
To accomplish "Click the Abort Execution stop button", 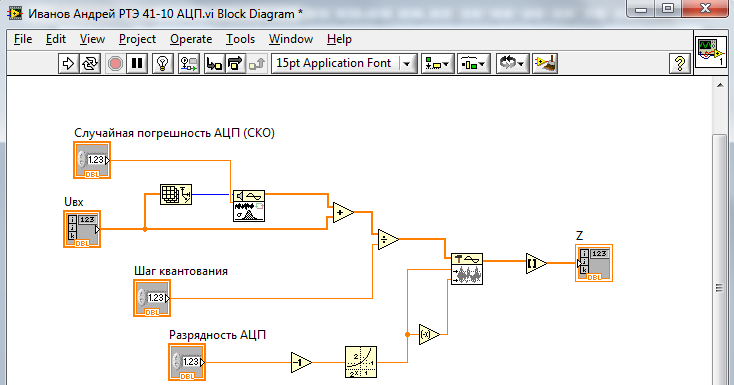I will click(115, 63).
